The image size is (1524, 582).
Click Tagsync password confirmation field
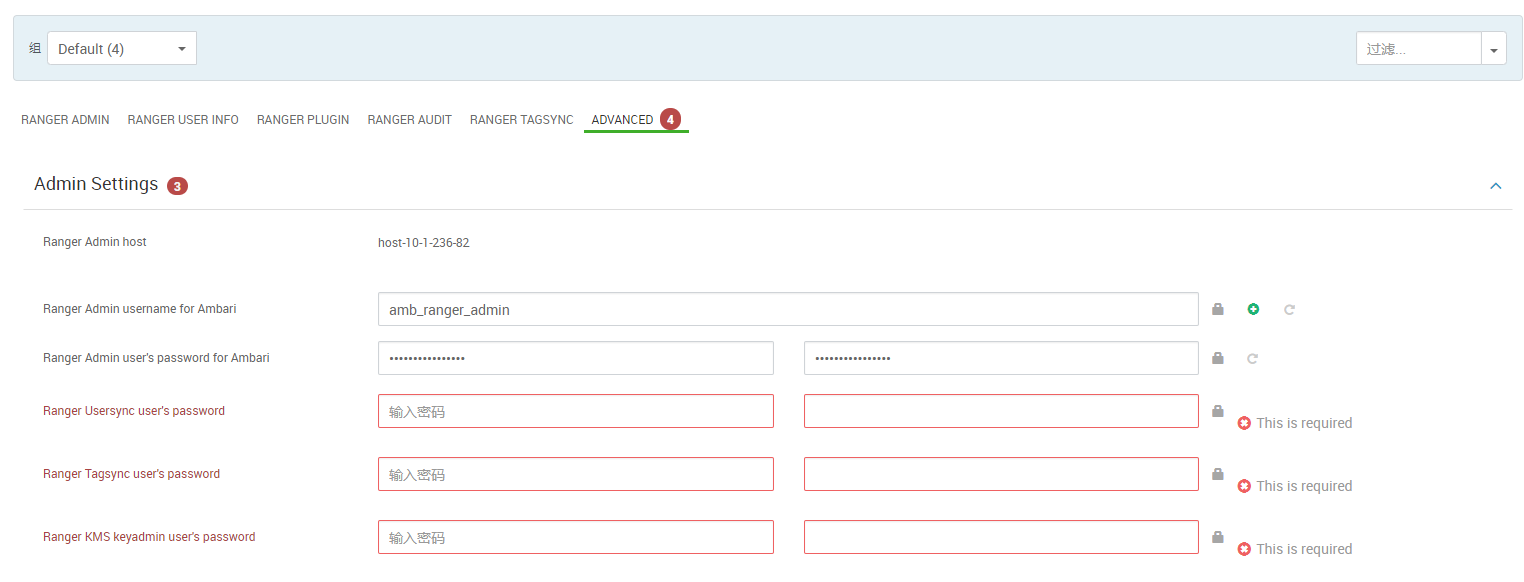[x=1001, y=474]
